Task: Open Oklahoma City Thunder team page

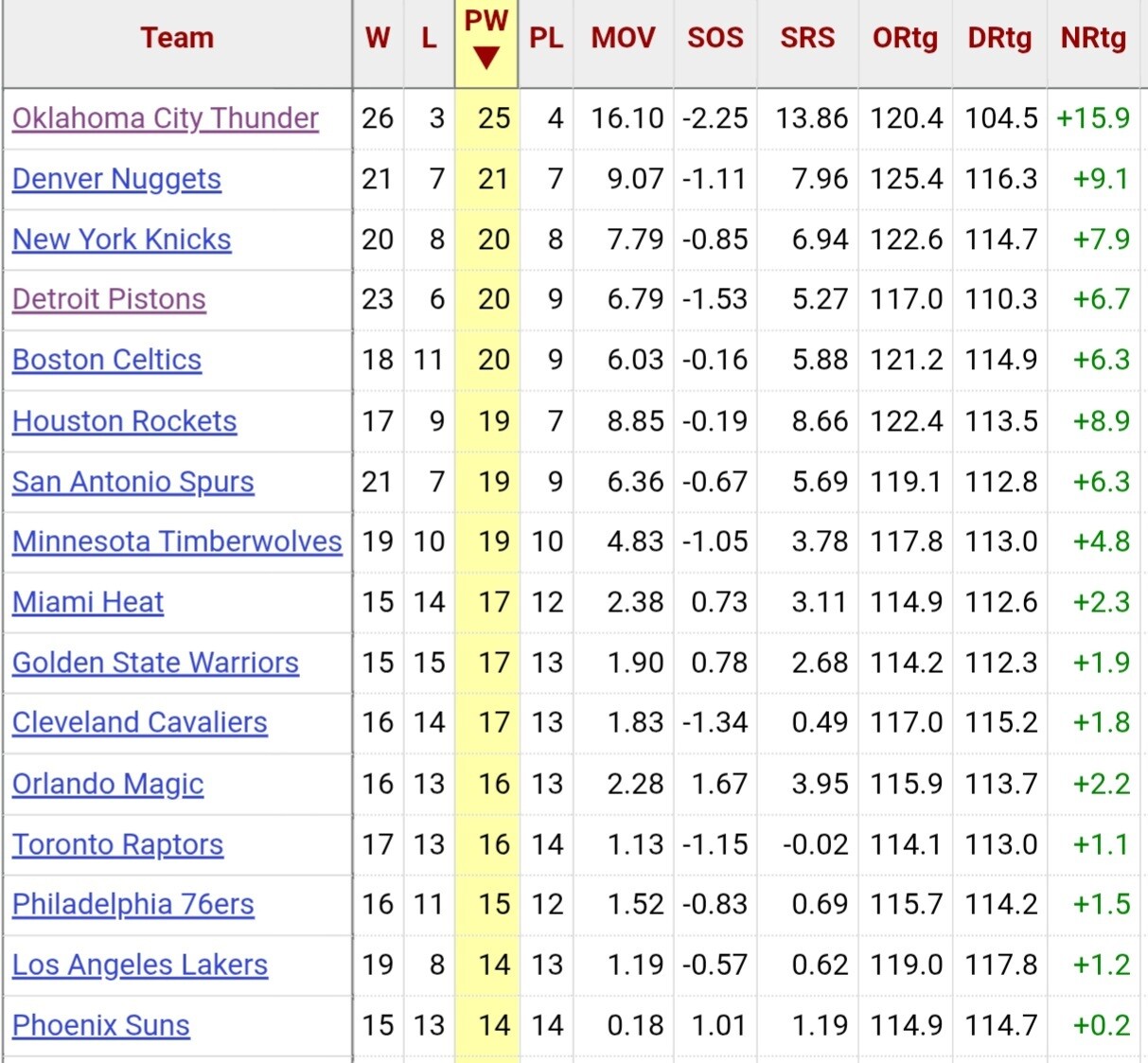Action: pyautogui.click(x=165, y=118)
